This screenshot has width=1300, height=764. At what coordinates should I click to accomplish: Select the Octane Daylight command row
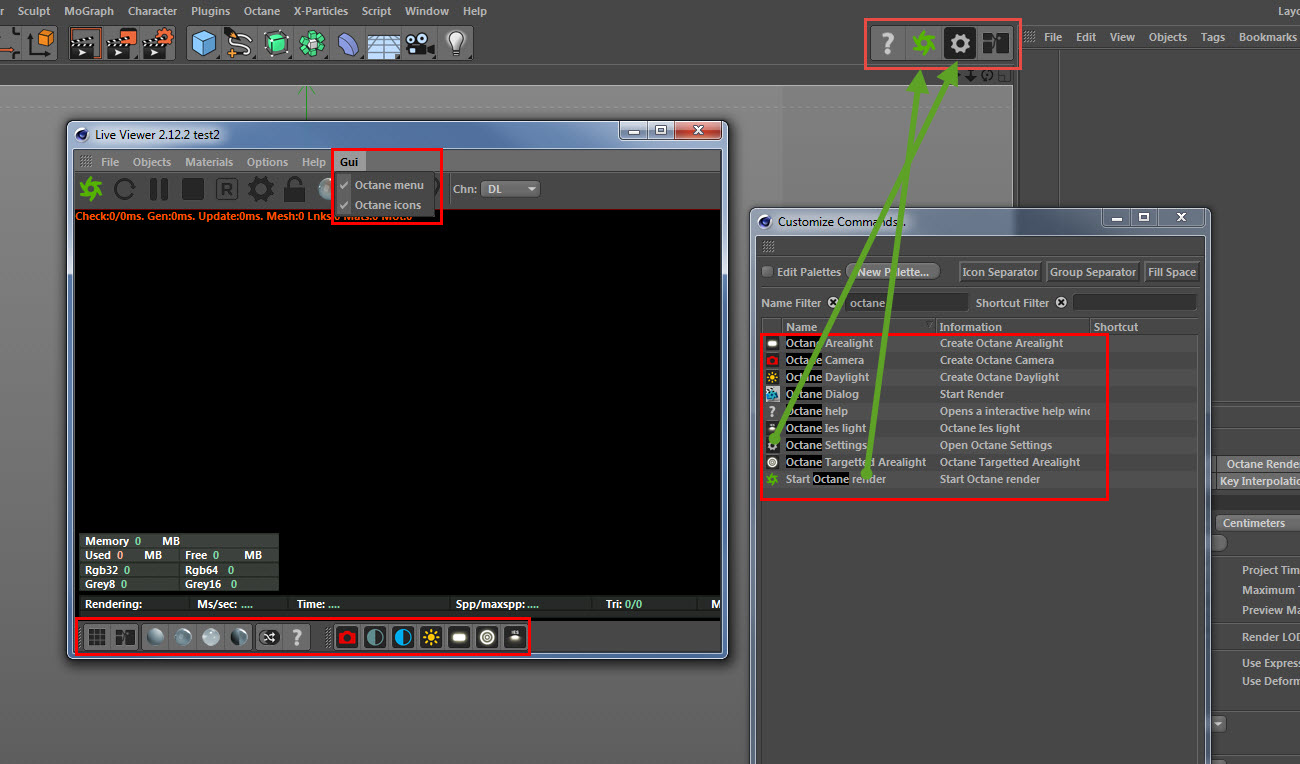coord(980,377)
